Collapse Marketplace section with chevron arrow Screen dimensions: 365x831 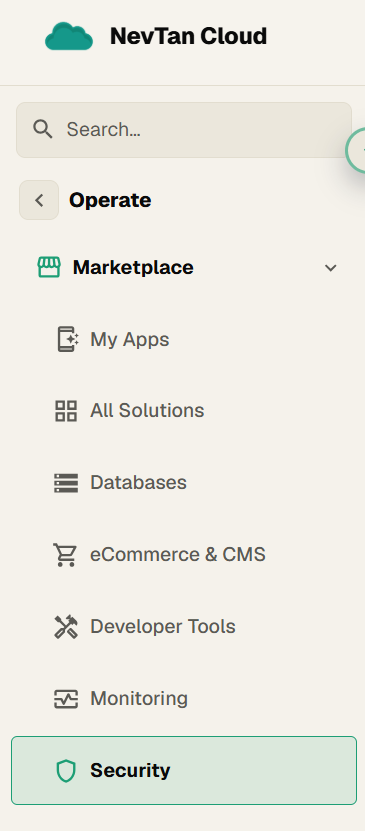[331, 268]
